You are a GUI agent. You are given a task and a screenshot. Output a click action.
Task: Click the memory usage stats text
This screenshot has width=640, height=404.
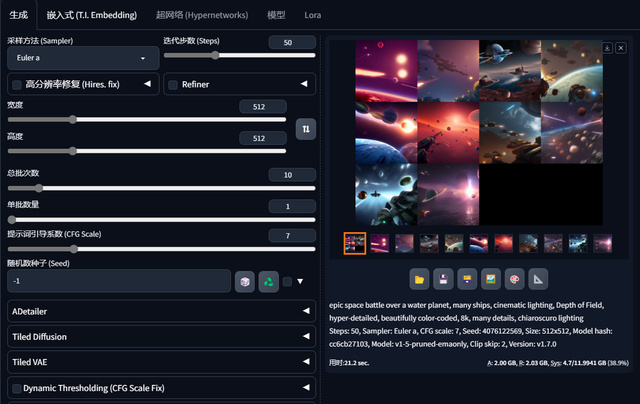click(x=558, y=363)
